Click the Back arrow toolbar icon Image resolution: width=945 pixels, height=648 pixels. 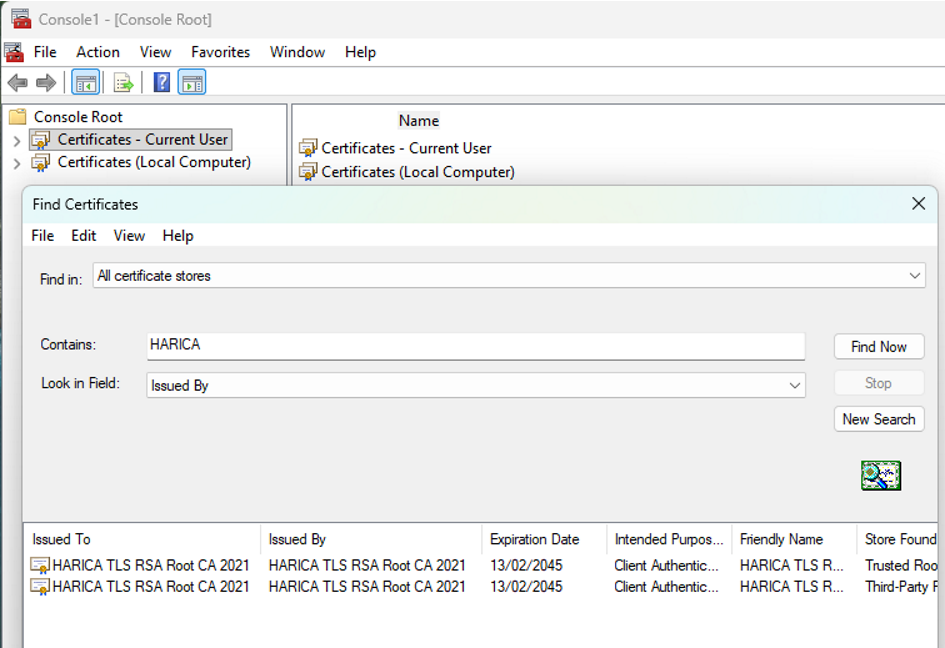[x=18, y=82]
